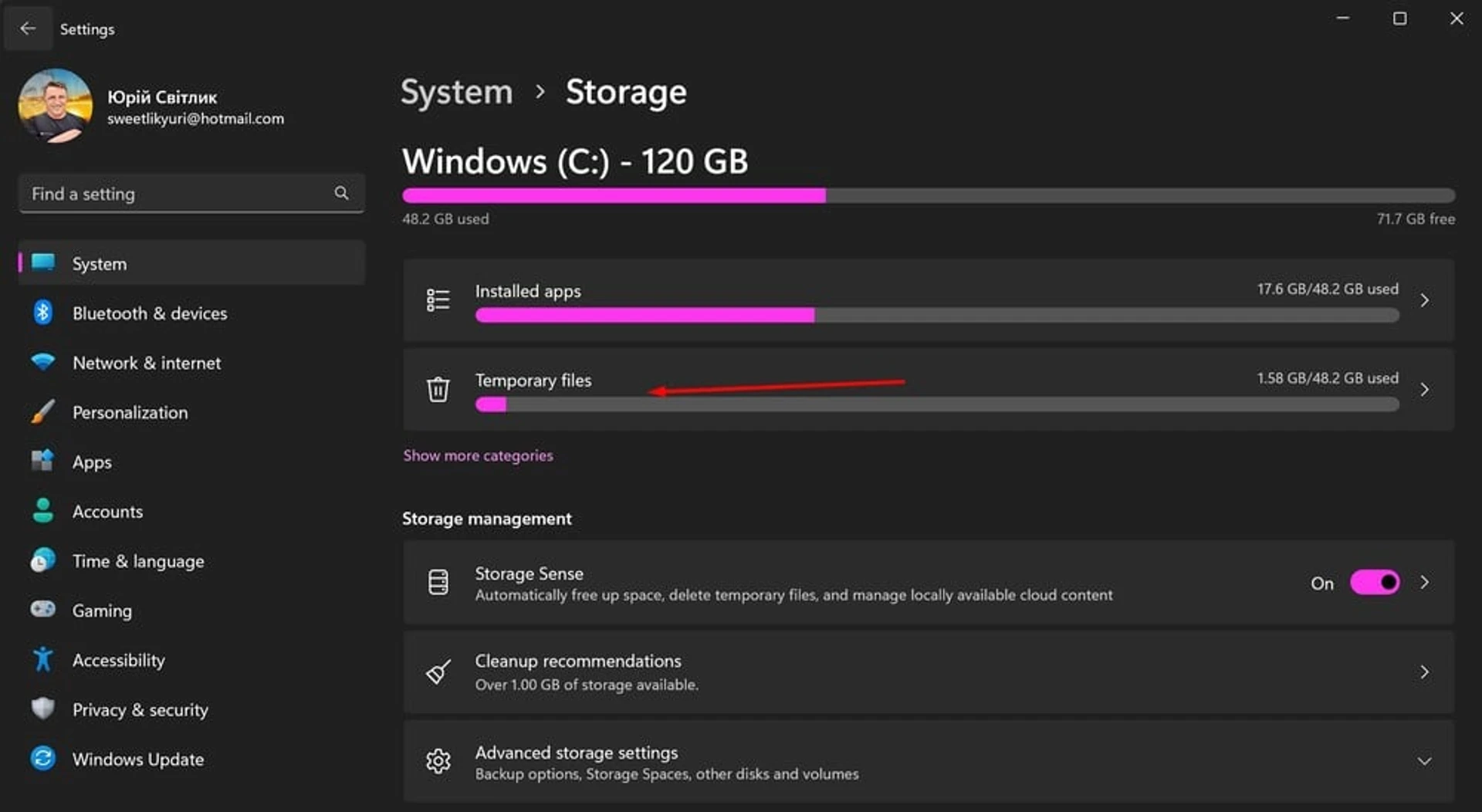Screen dimensions: 1482x812
Task: Click the Windows Update sync icon
Action: coord(43,758)
